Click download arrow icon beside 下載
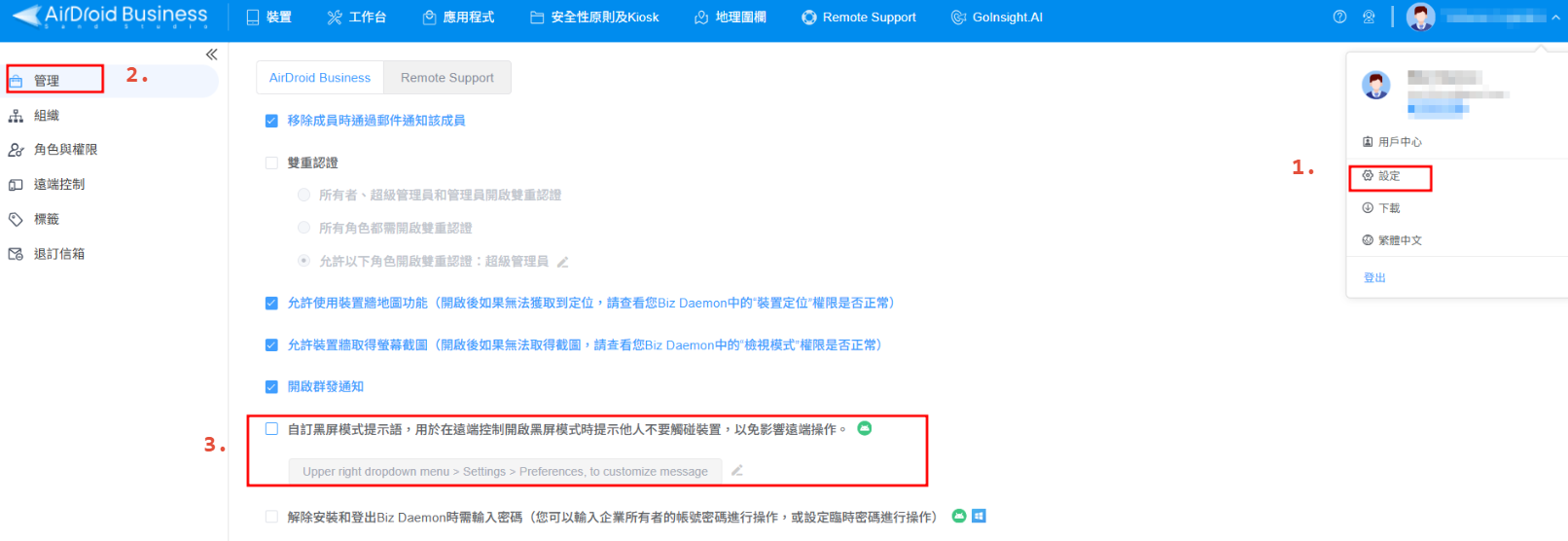The width and height of the screenshot is (1568, 541). click(x=1368, y=208)
